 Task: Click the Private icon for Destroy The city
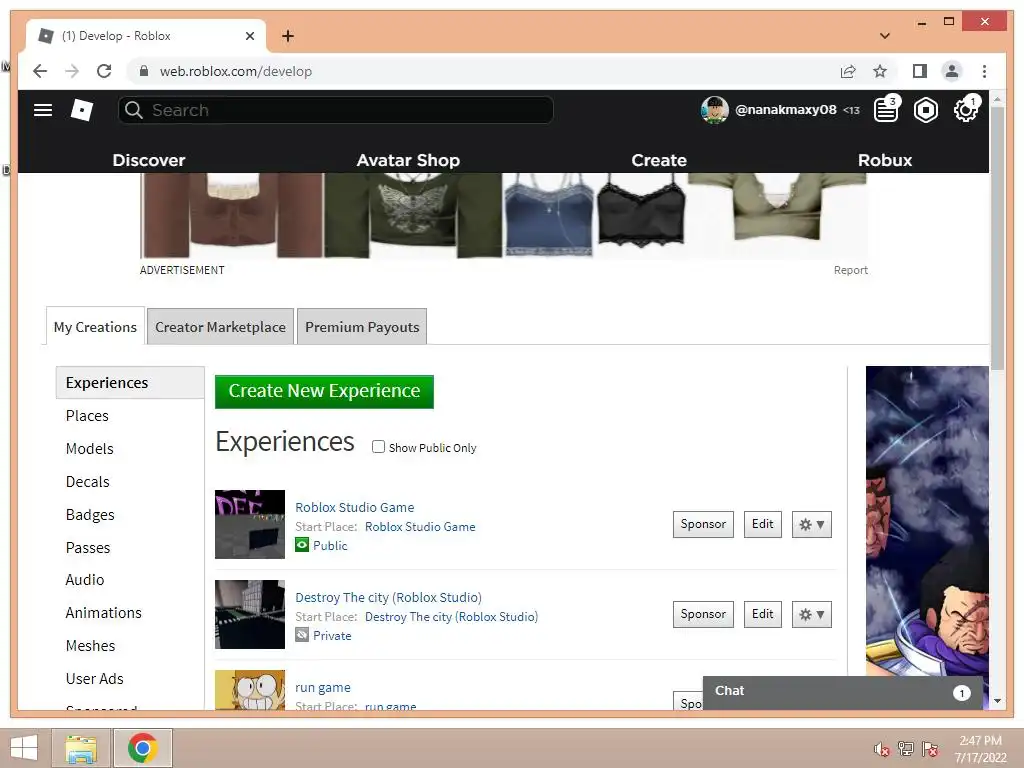pos(302,635)
